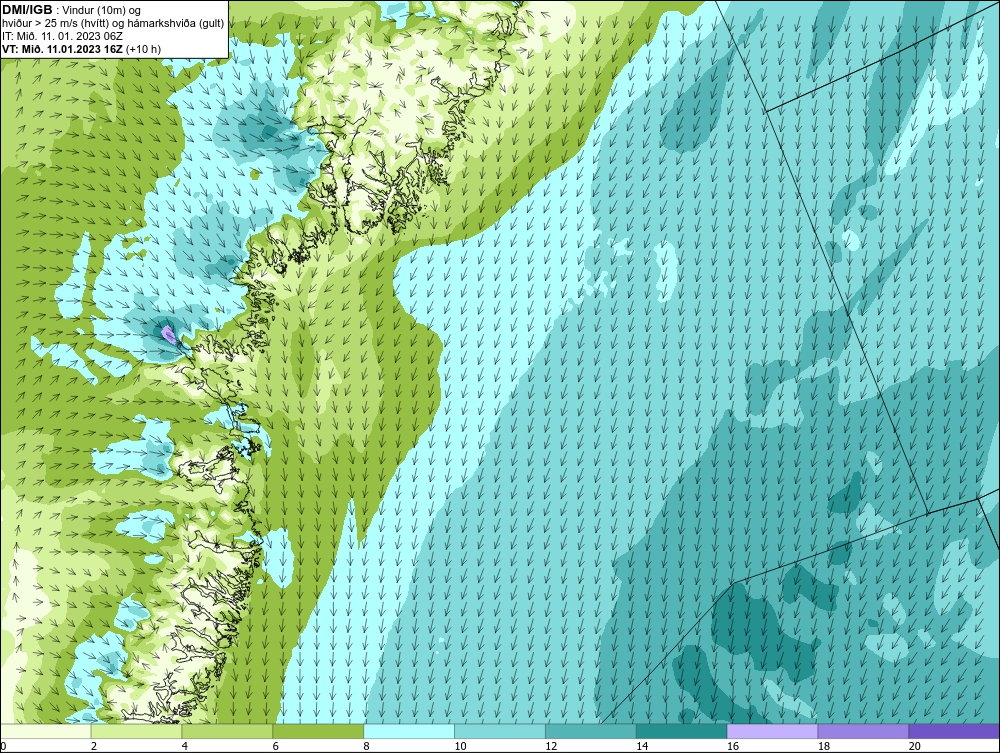Click the dark purple swatch above 20 m/s
The width and height of the screenshot is (1000, 753).
pos(954,731)
